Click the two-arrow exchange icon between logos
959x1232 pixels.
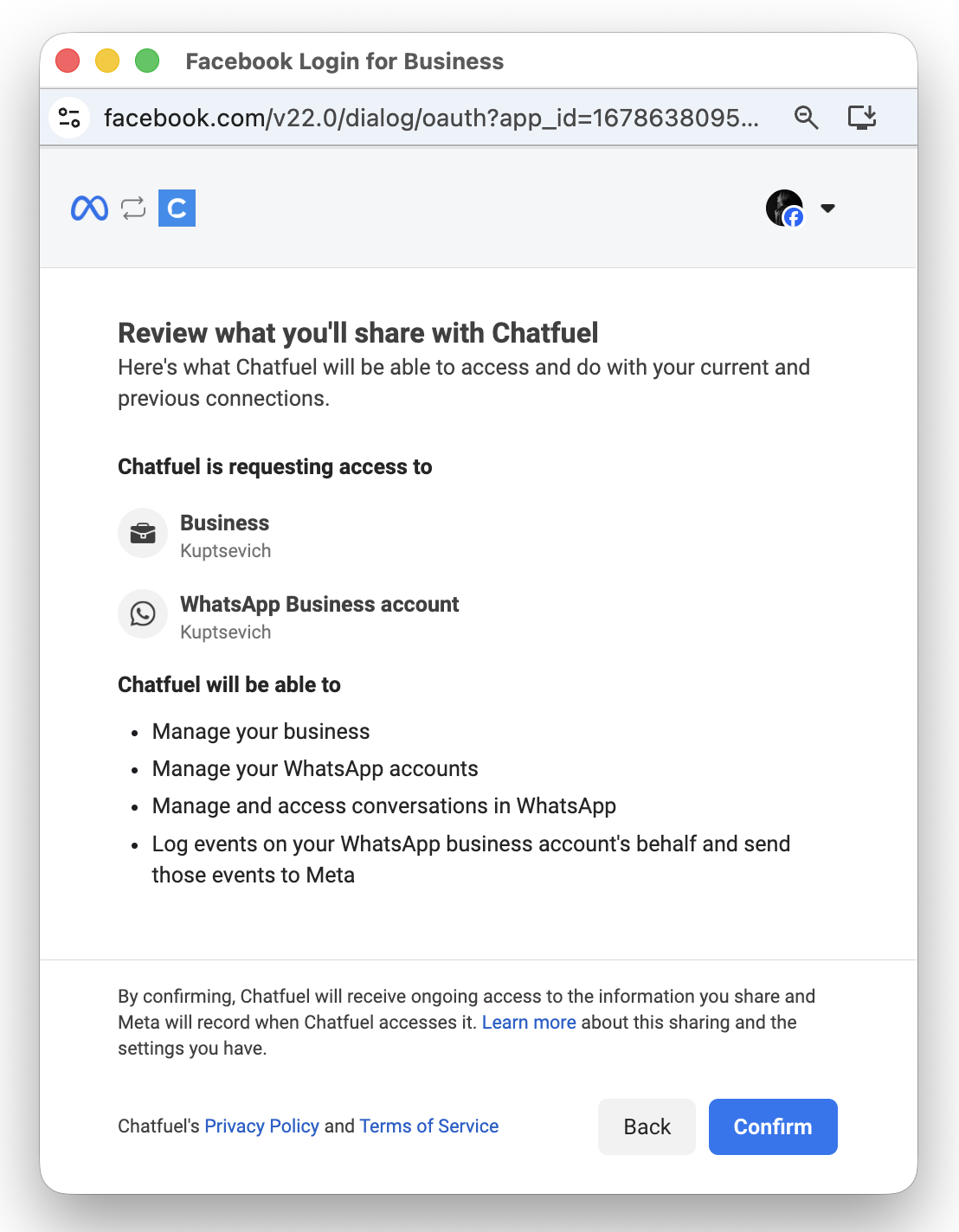pos(133,208)
